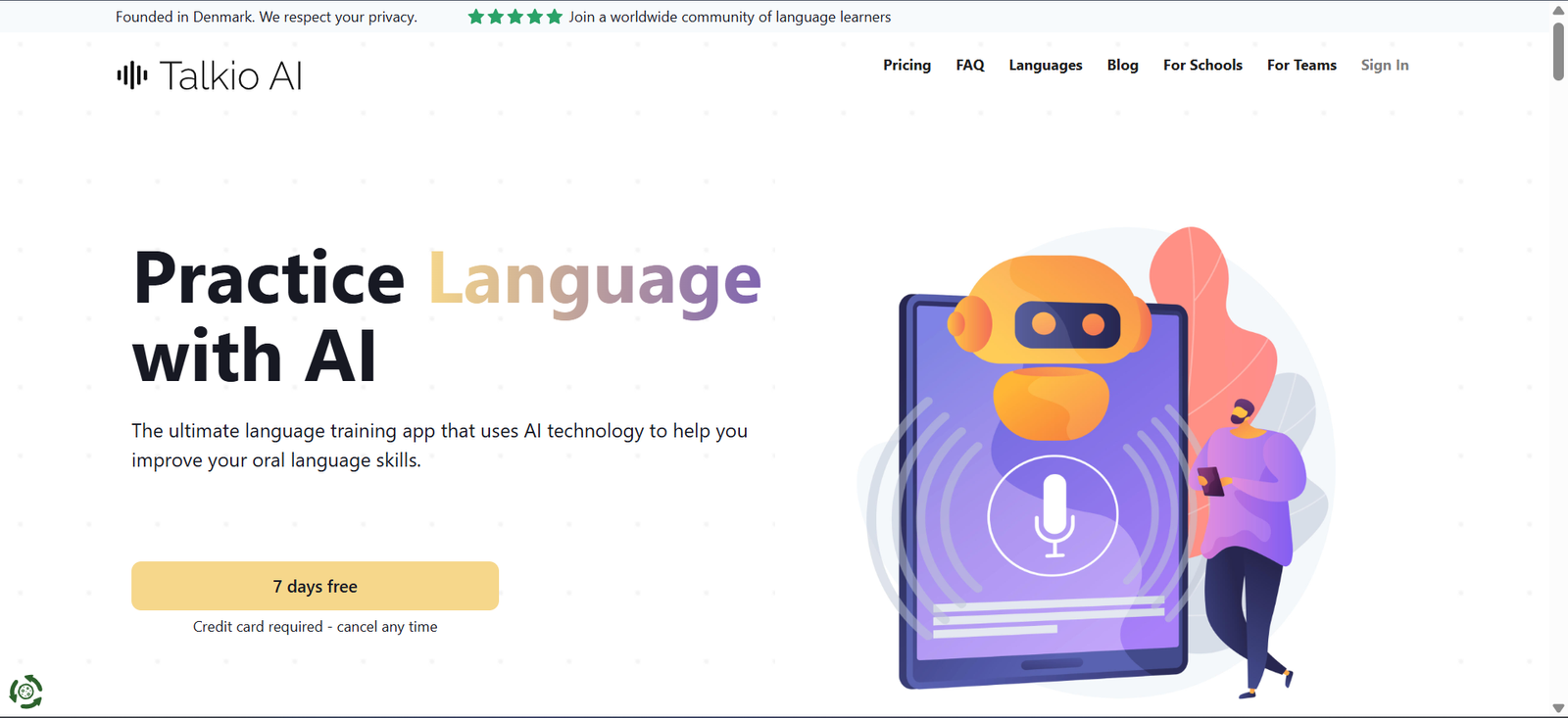Click the "The ultimate language training app" paragraph
The image size is (1568, 718).
[439, 446]
